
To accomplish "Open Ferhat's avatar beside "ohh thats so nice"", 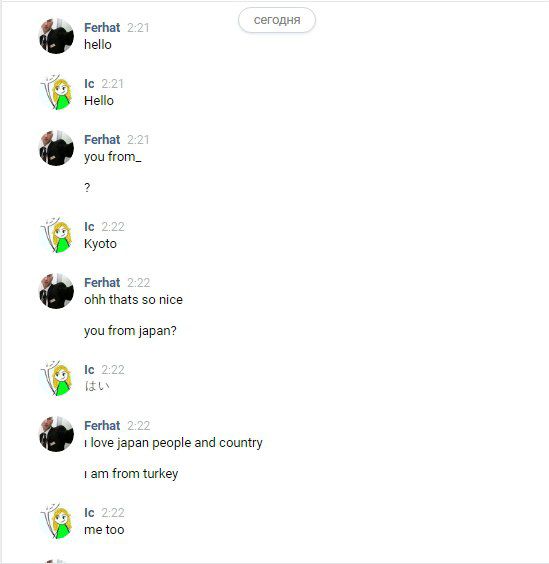I will [x=56, y=291].
